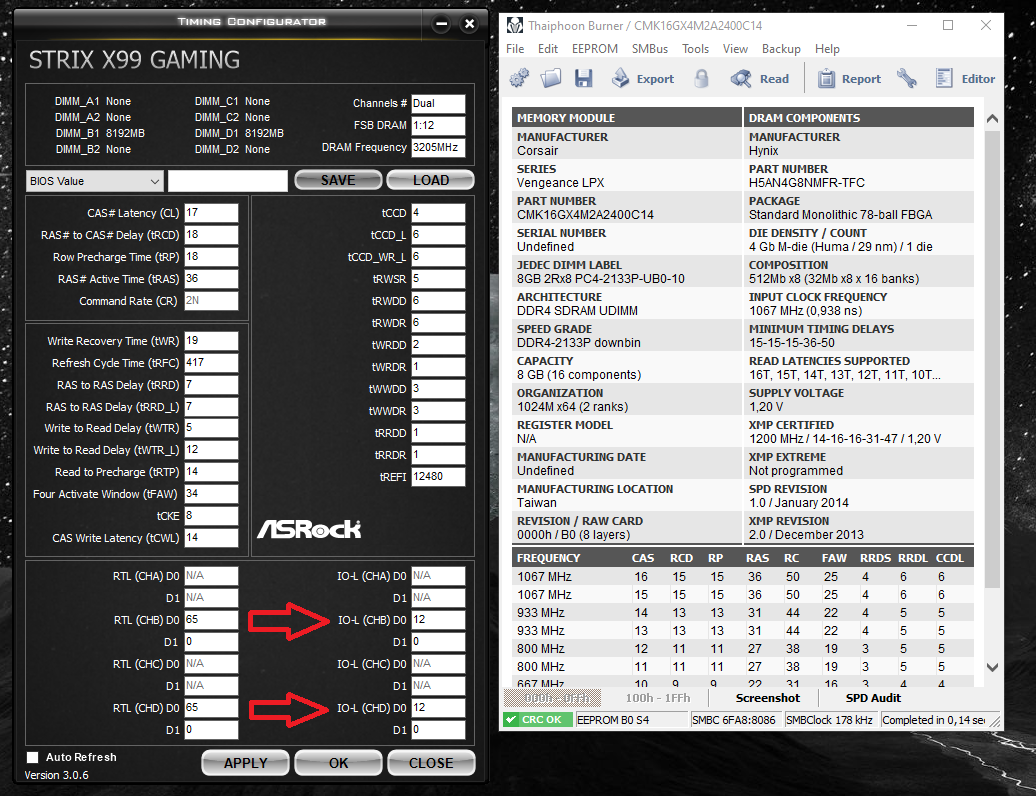Viewport: 1036px width, 796px height.
Task: Click the tRCD value field
Action: tap(211, 235)
